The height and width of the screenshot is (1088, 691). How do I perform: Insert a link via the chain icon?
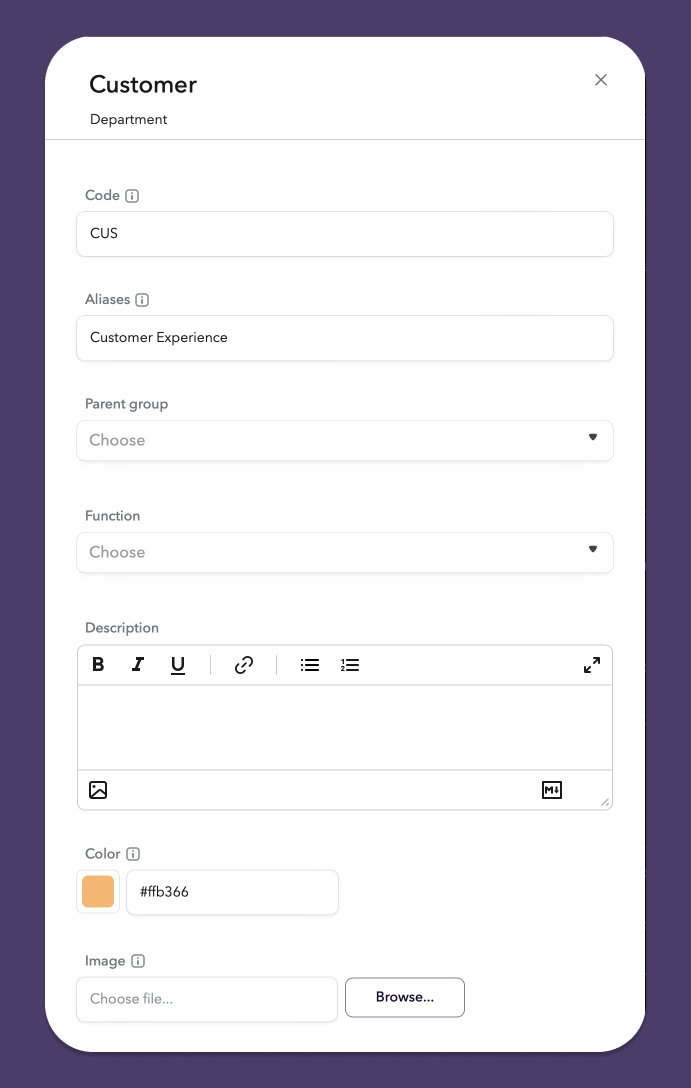tap(244, 665)
